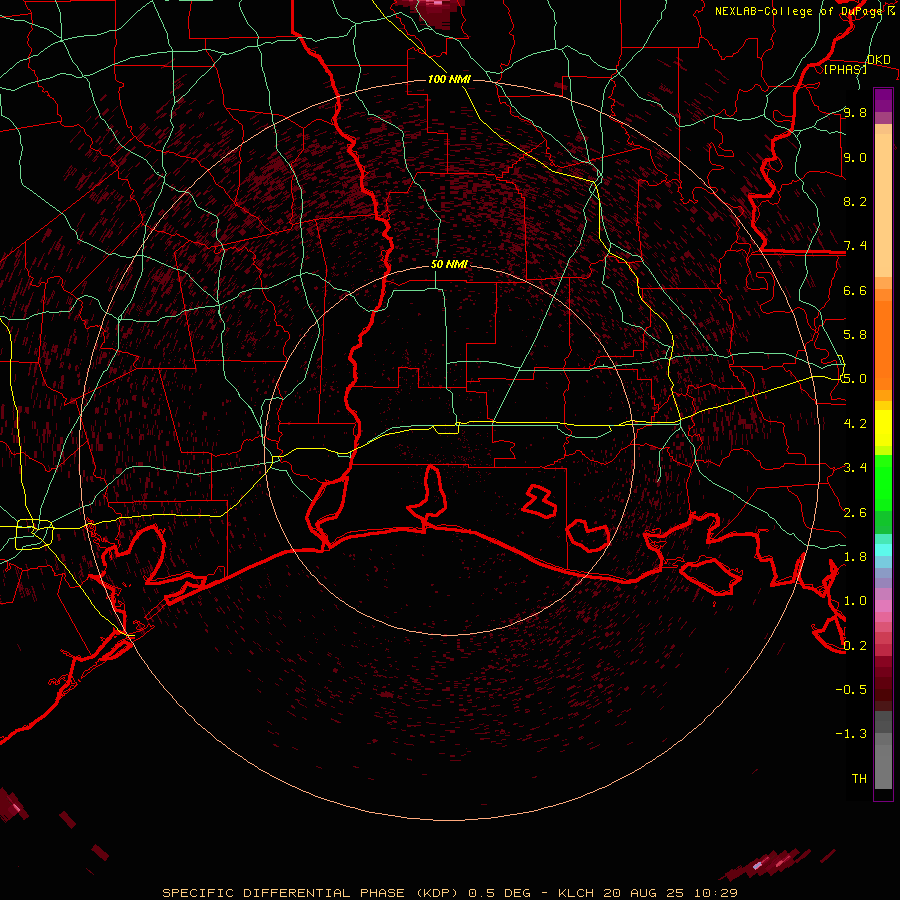This screenshot has width=900, height=900.
Task: Select the 9.0 value on the scale
Action: tap(855, 157)
